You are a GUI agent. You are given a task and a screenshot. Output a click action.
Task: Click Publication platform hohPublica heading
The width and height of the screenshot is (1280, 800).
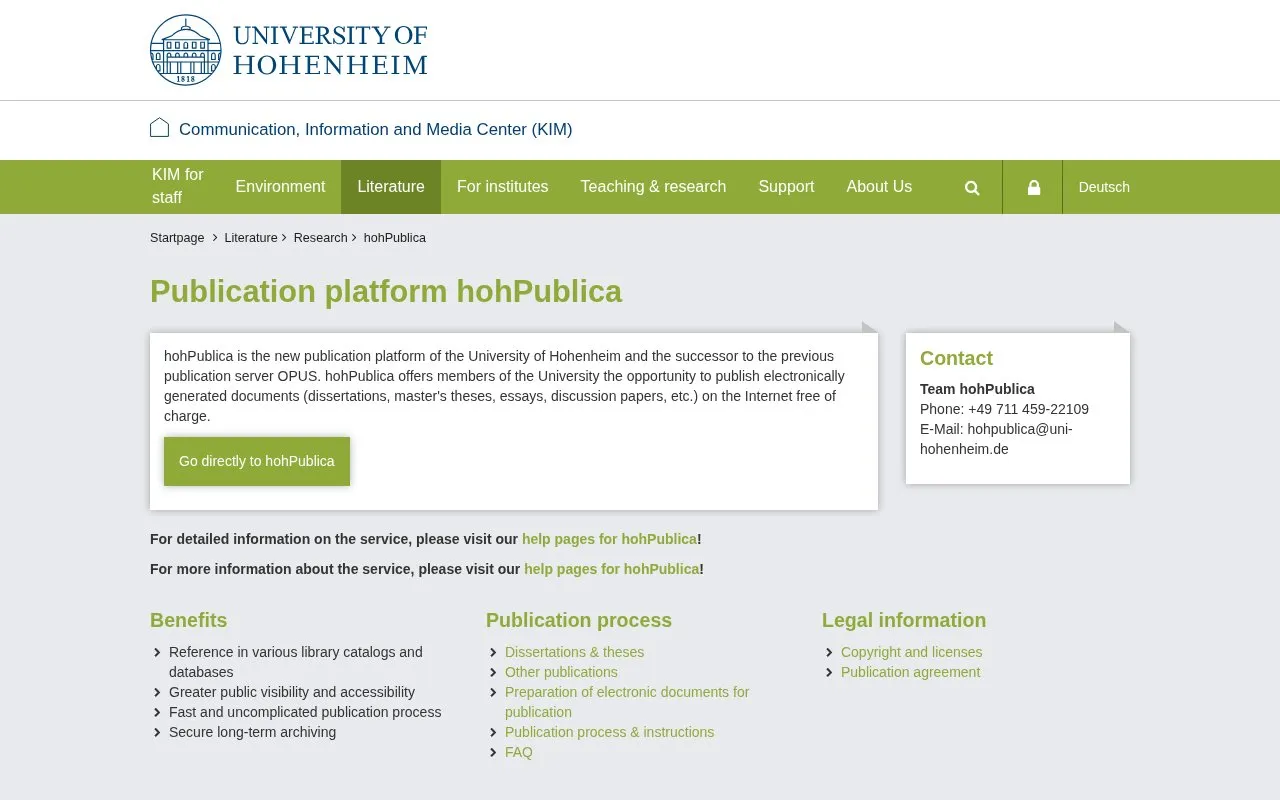point(386,292)
